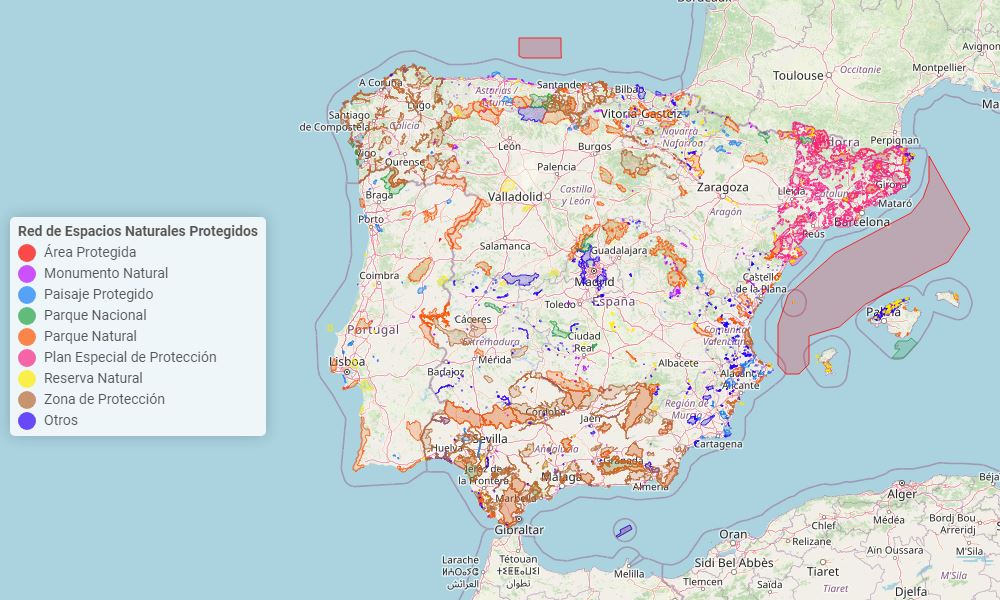Select the orange Parque Natural legend dot
Viewport: 1000px width, 600px height.
(28, 336)
